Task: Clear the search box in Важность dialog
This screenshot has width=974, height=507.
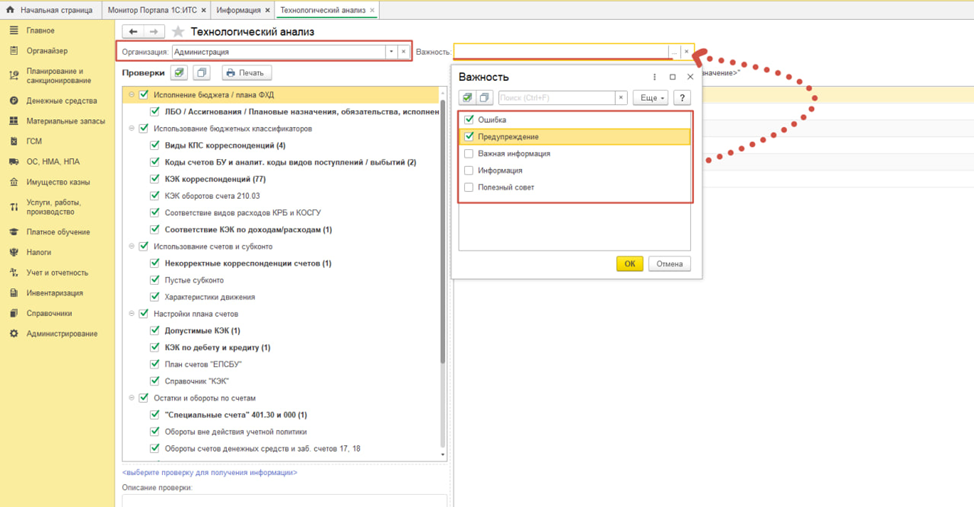Action: tap(621, 98)
